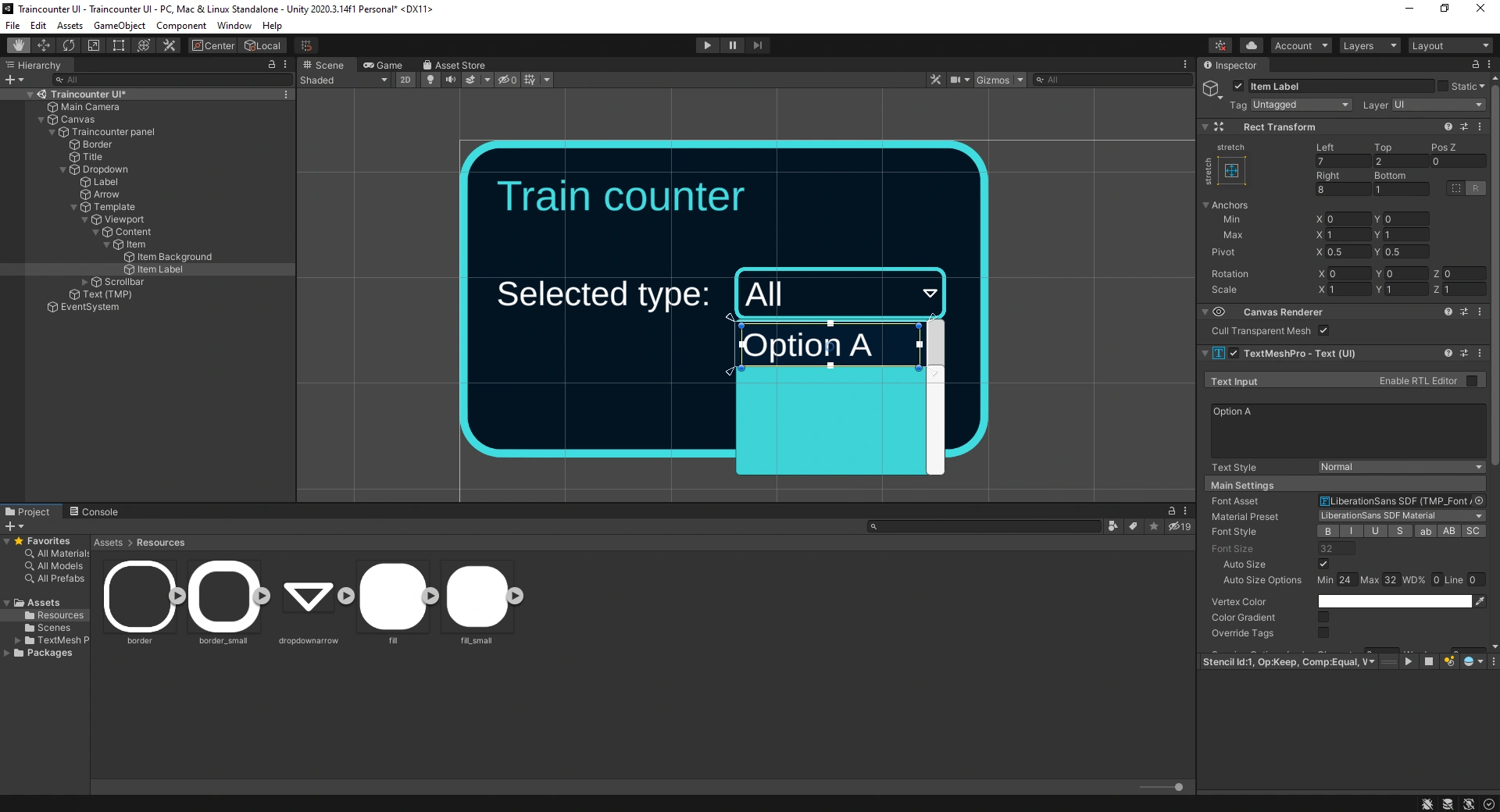
Task: Open the Layers dropdown in toolbar
Action: click(1370, 45)
